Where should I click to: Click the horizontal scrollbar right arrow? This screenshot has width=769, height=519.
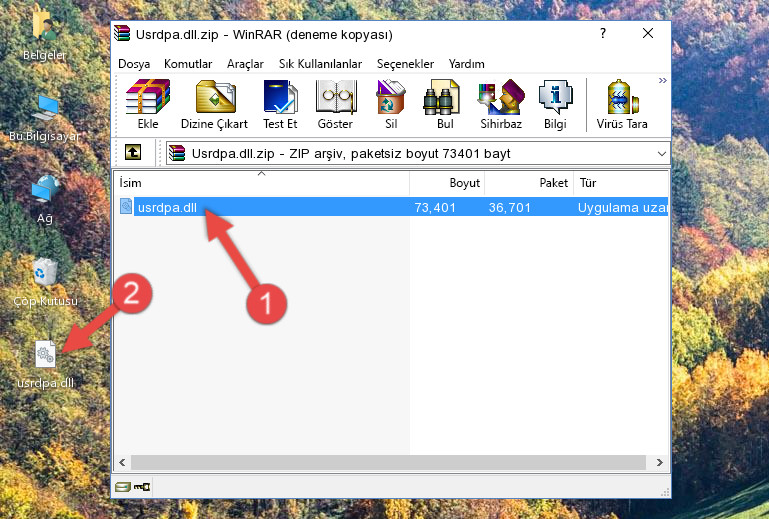click(x=660, y=462)
